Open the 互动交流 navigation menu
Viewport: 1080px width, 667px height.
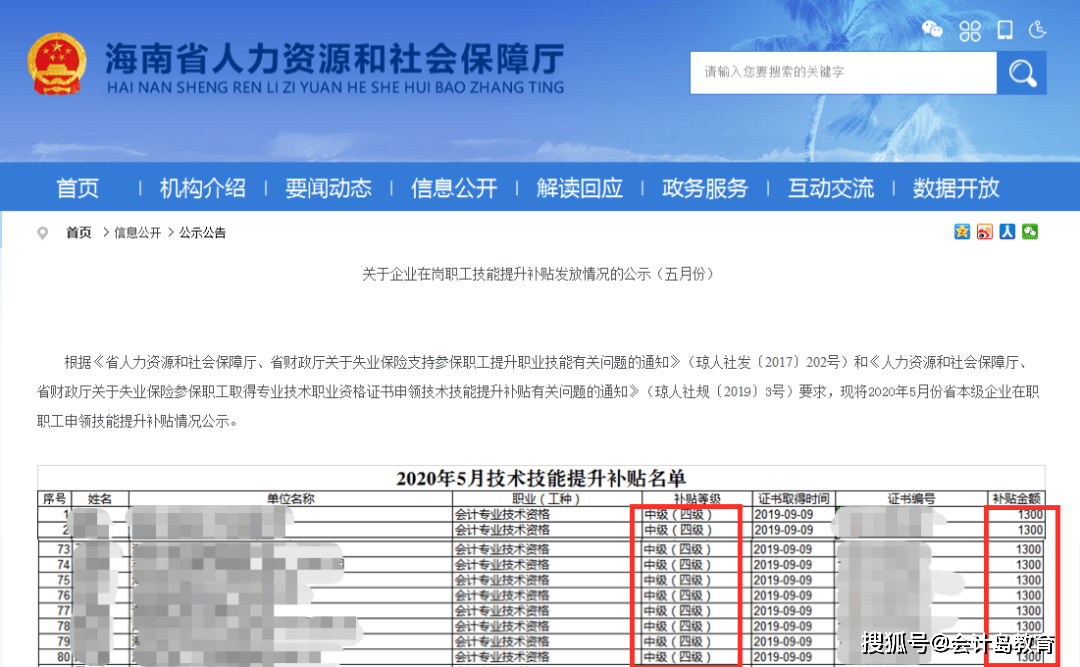click(831, 187)
